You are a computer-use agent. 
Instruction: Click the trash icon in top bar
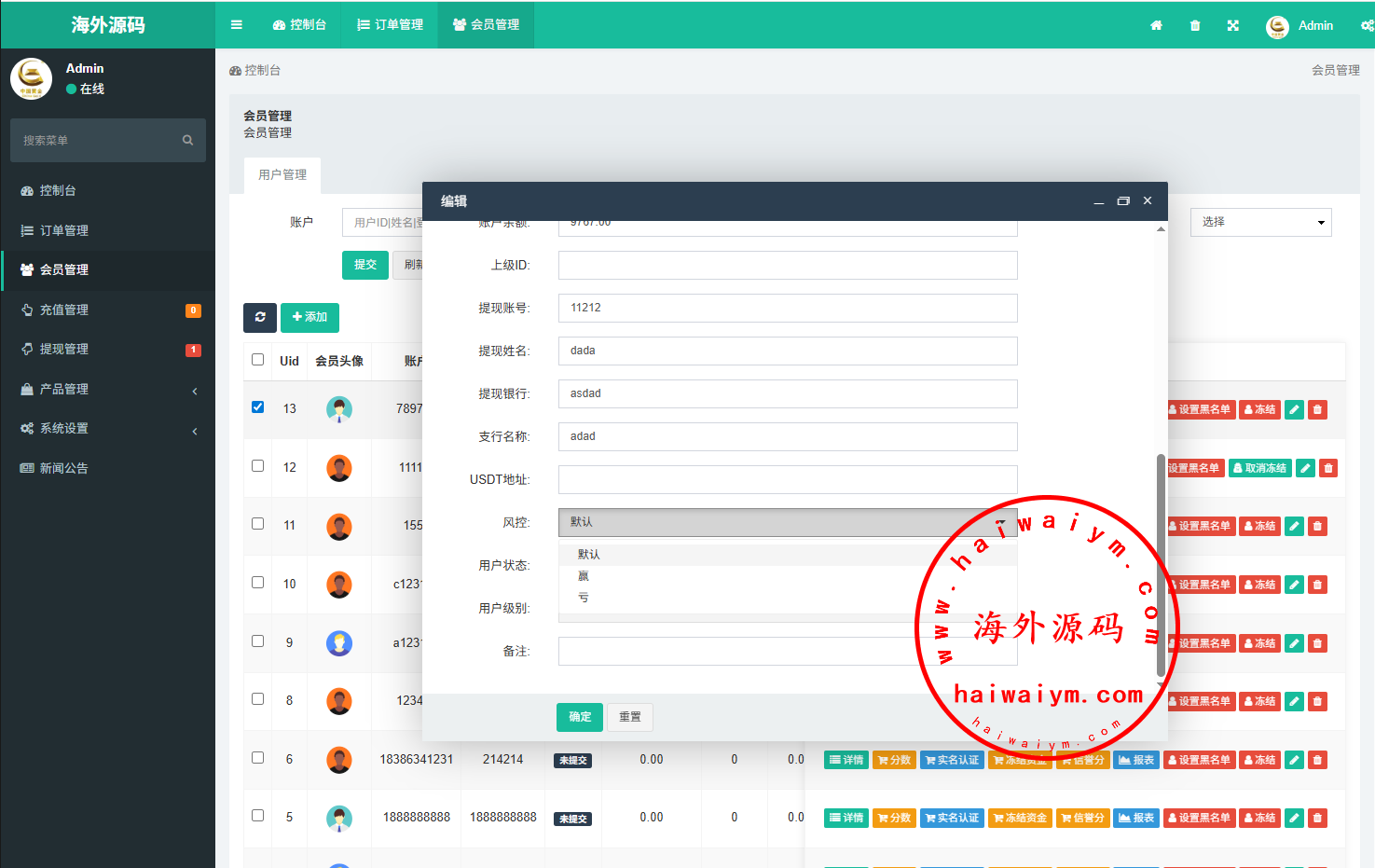coord(1195,26)
